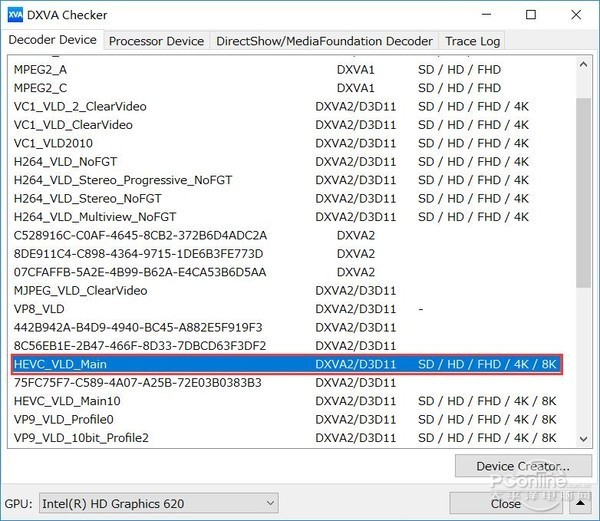The image size is (600, 521).
Task: Click the list scrollbar up arrow
Action: [x=583, y=64]
